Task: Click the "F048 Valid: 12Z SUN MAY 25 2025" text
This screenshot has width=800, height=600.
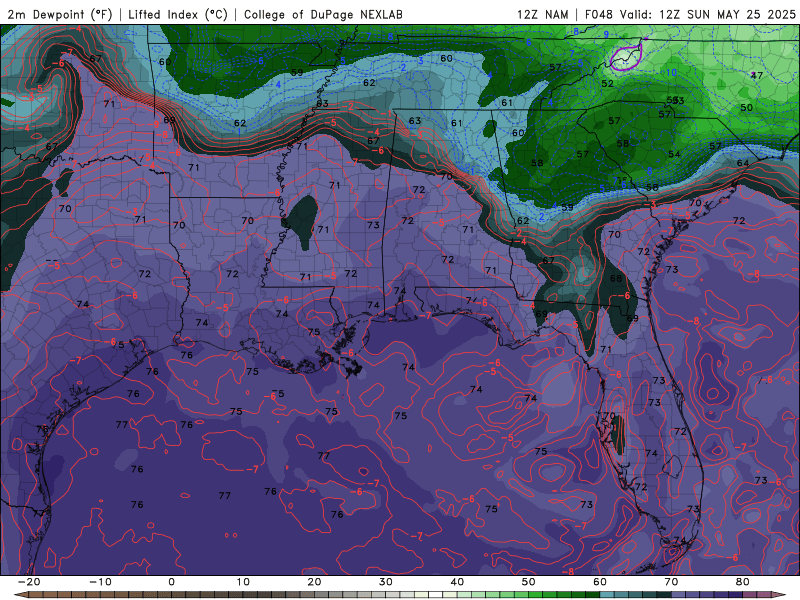Action: click(x=690, y=14)
